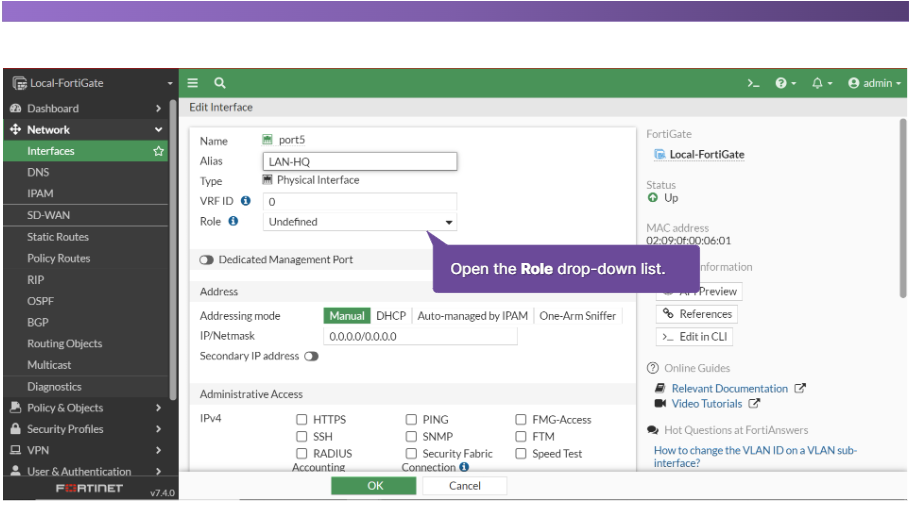Toggle the hamburger menu icon

click(192, 83)
